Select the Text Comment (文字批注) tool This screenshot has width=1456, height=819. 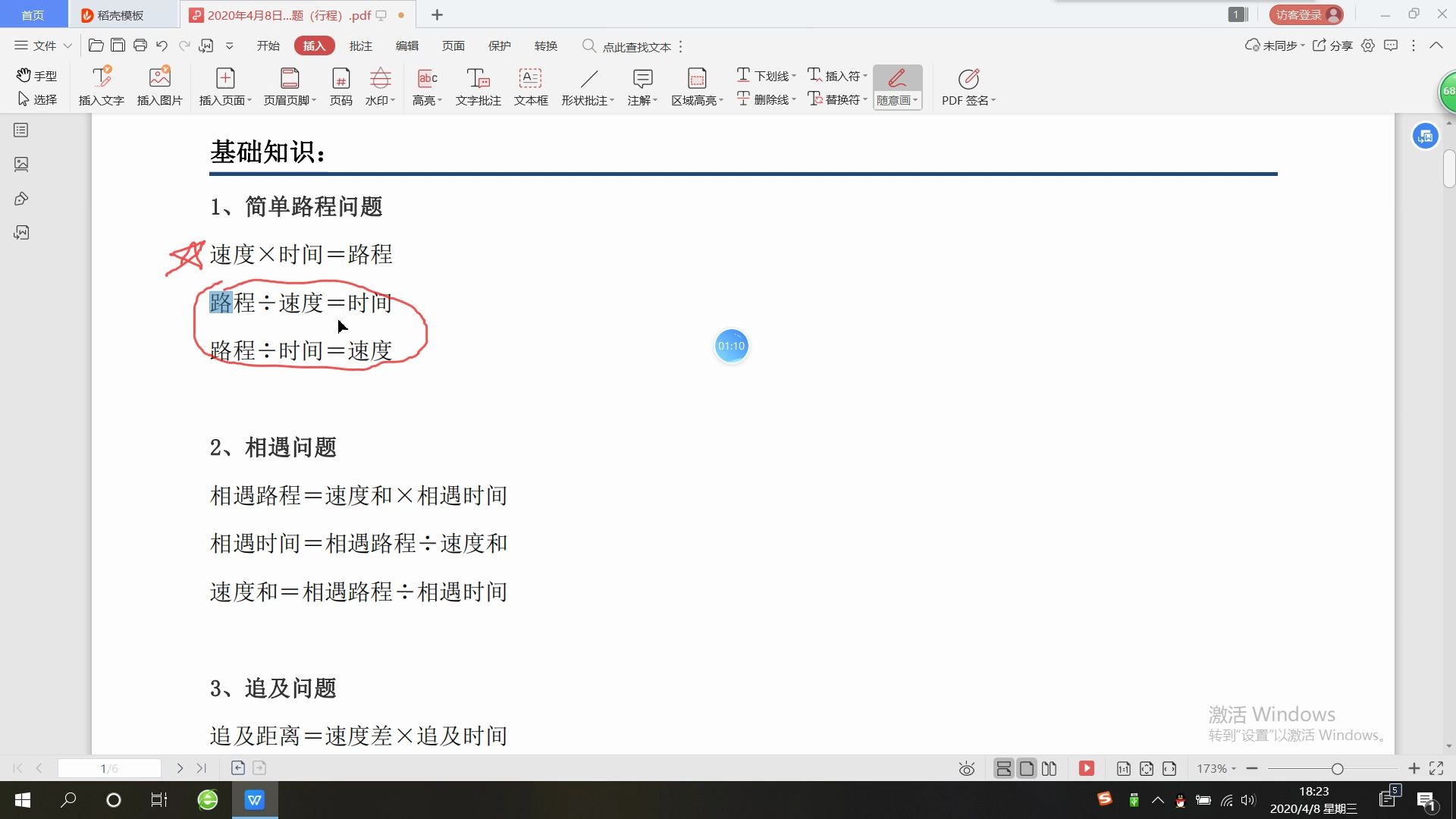click(479, 86)
